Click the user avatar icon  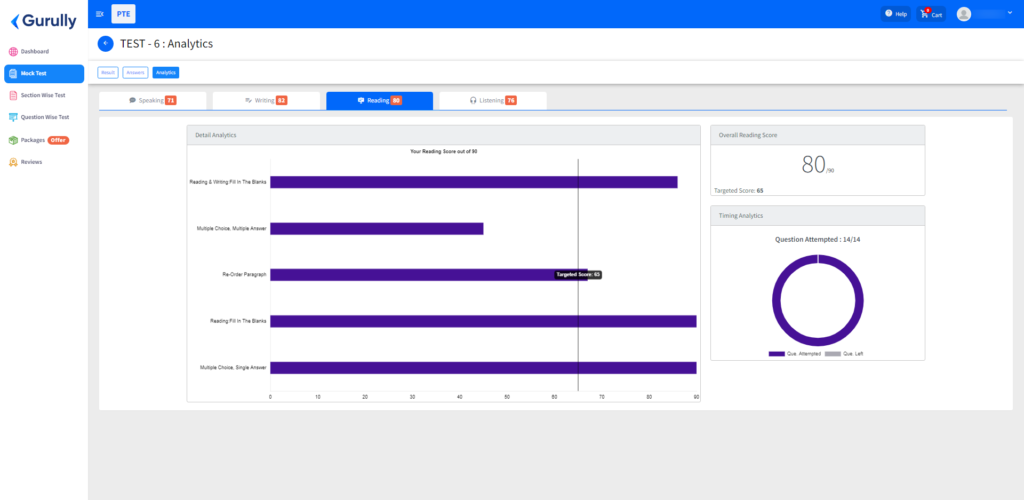[x=964, y=14]
